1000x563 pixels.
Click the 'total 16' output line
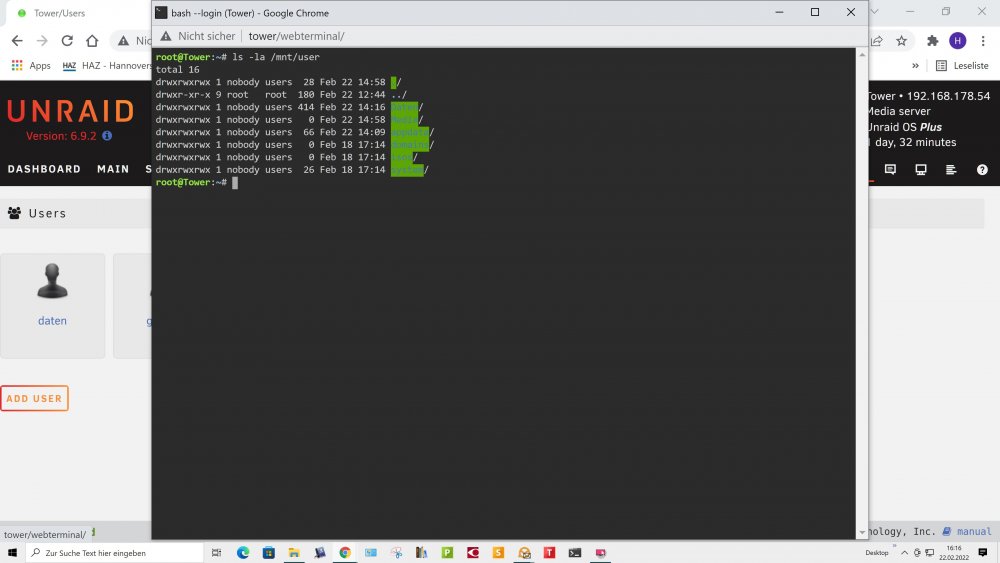177,69
